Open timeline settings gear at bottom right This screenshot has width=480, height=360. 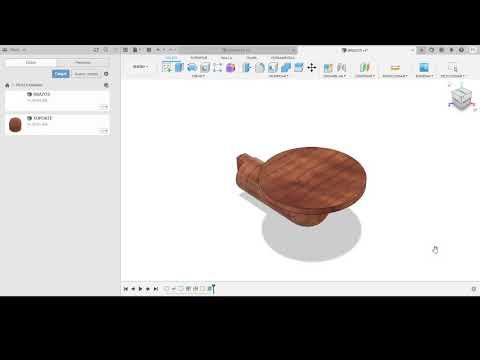coord(474,289)
